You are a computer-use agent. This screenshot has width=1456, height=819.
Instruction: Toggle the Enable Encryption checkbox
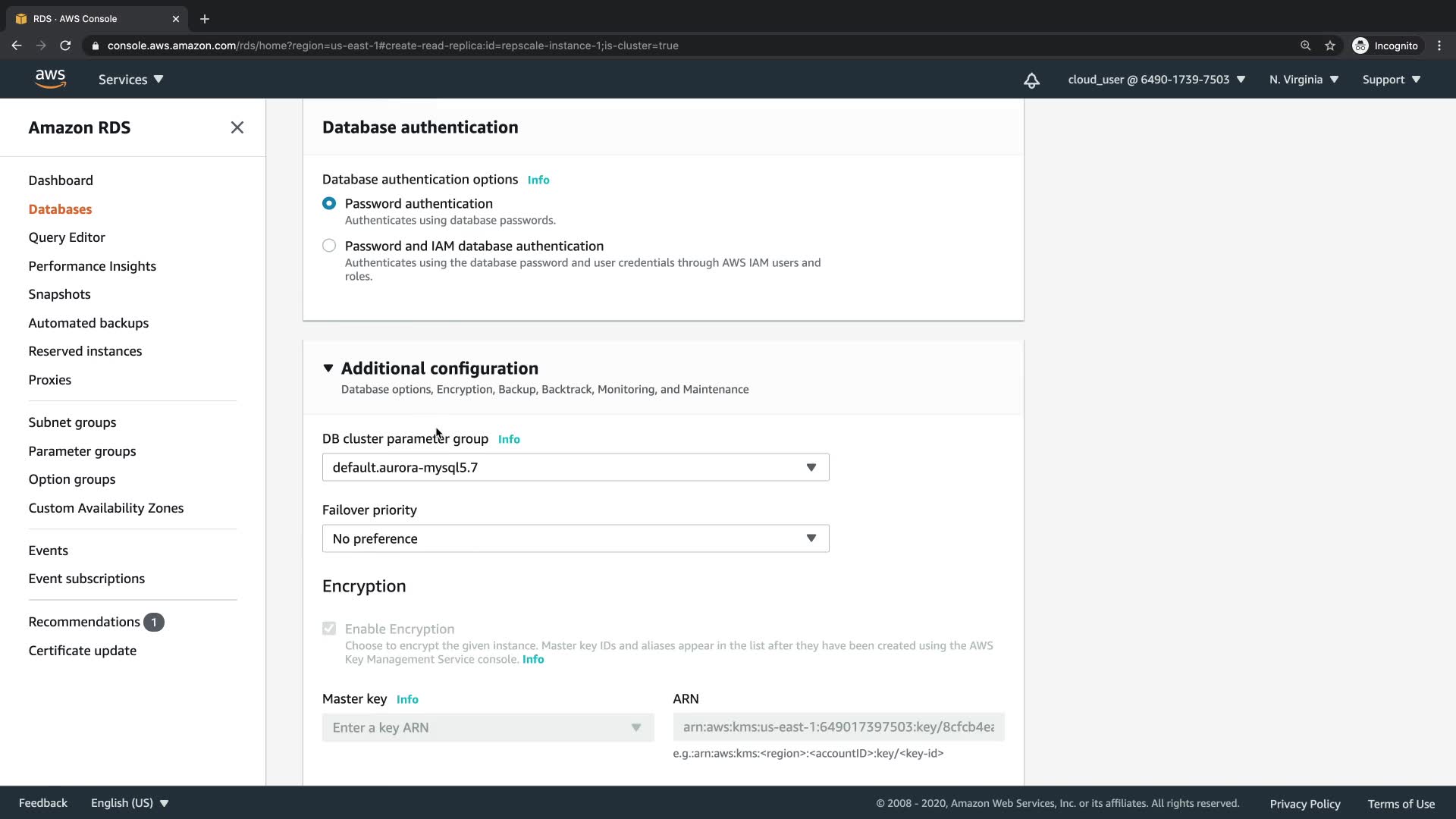tap(329, 629)
